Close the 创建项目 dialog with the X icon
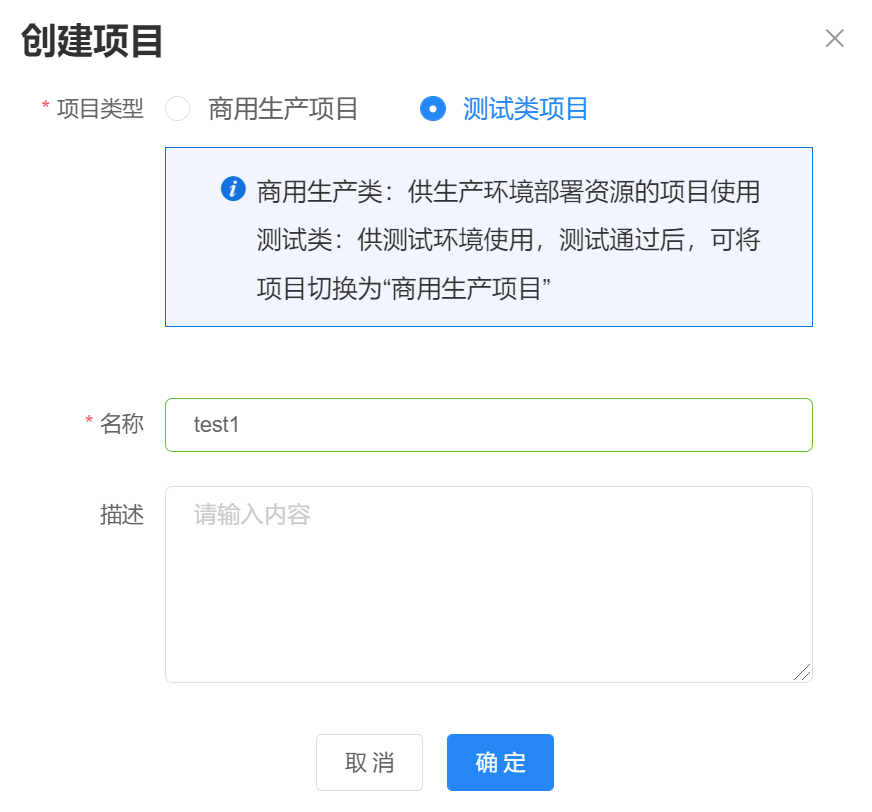The height and width of the screenshot is (812, 872). [x=834, y=39]
